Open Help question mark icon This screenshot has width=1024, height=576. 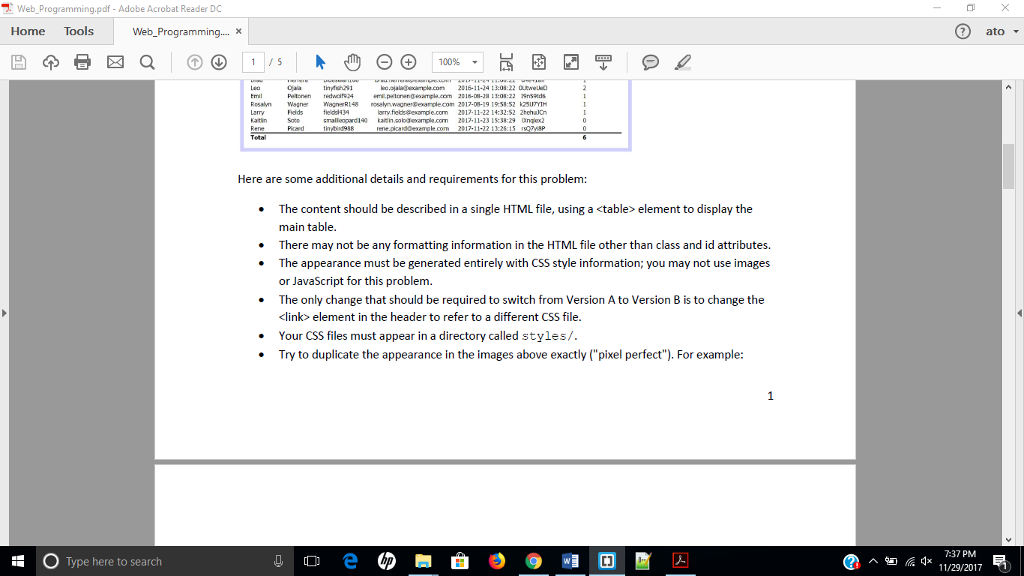(963, 31)
